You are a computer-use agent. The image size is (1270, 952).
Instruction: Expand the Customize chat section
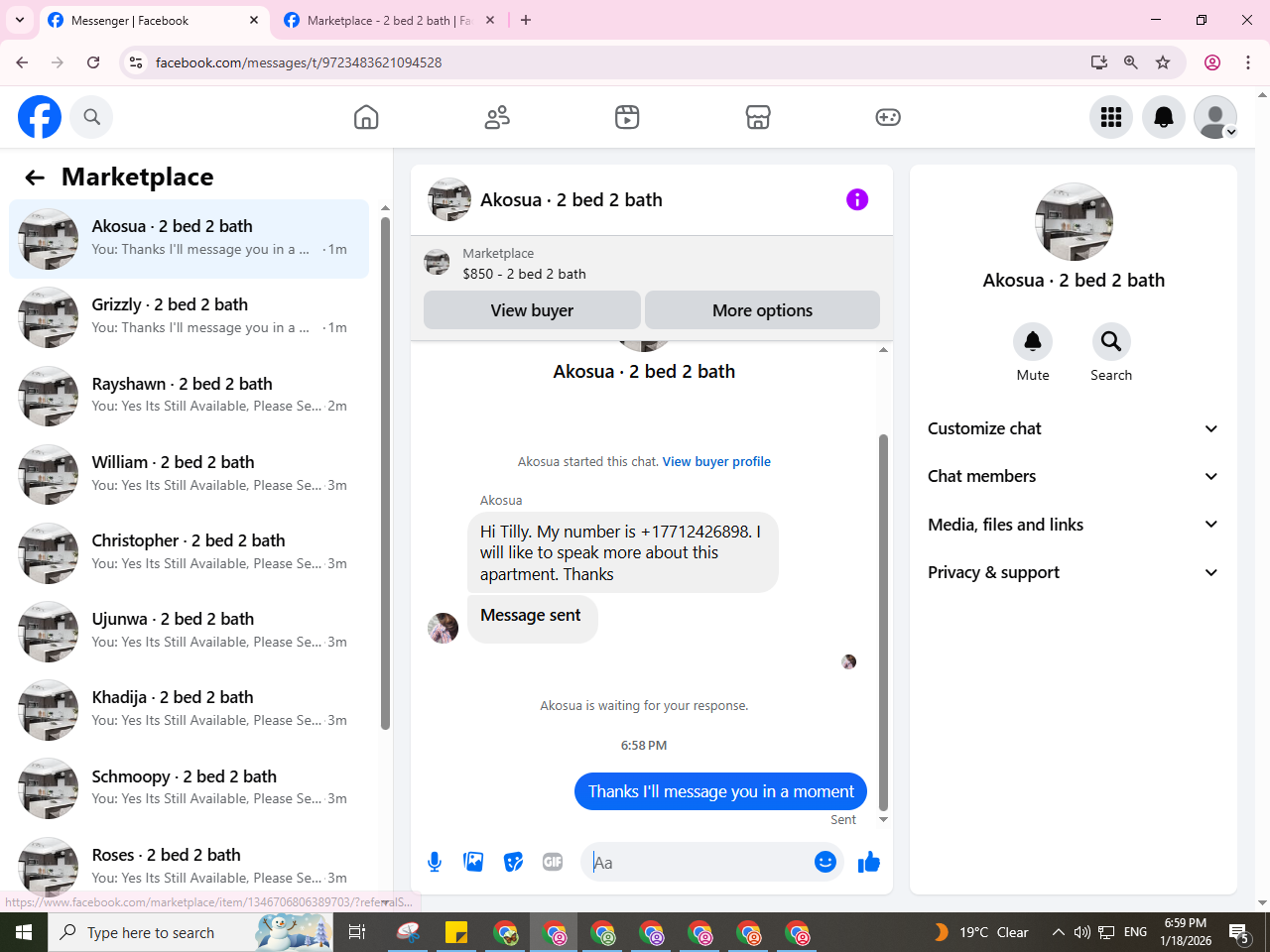click(1073, 428)
